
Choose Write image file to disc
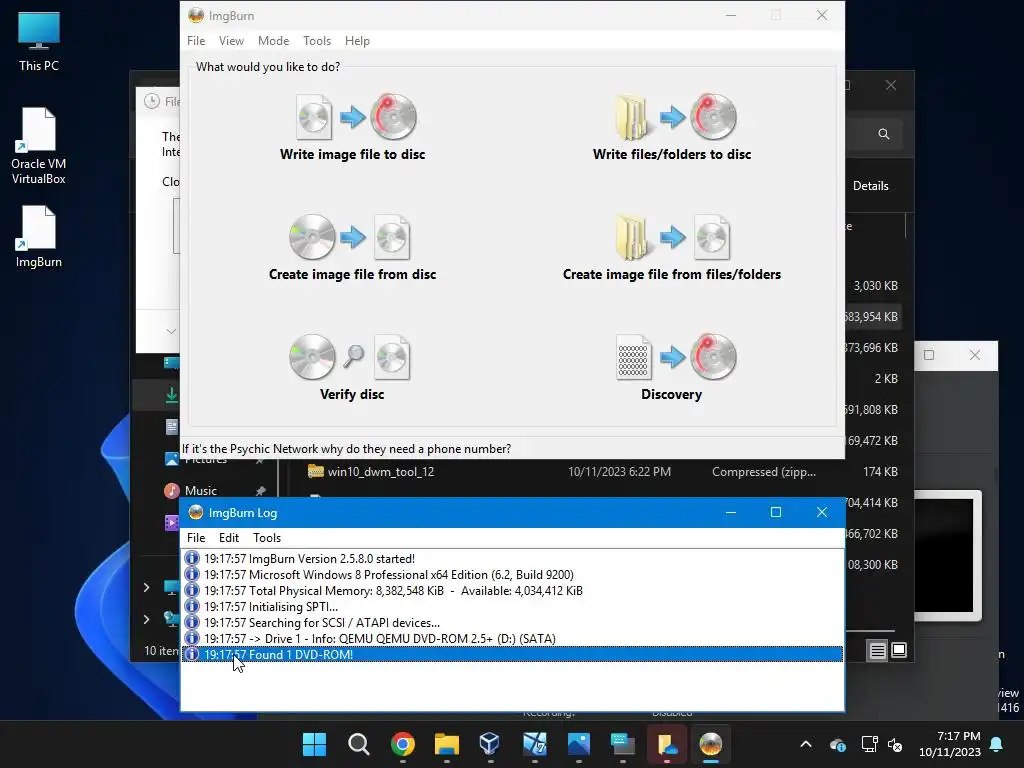click(x=353, y=128)
